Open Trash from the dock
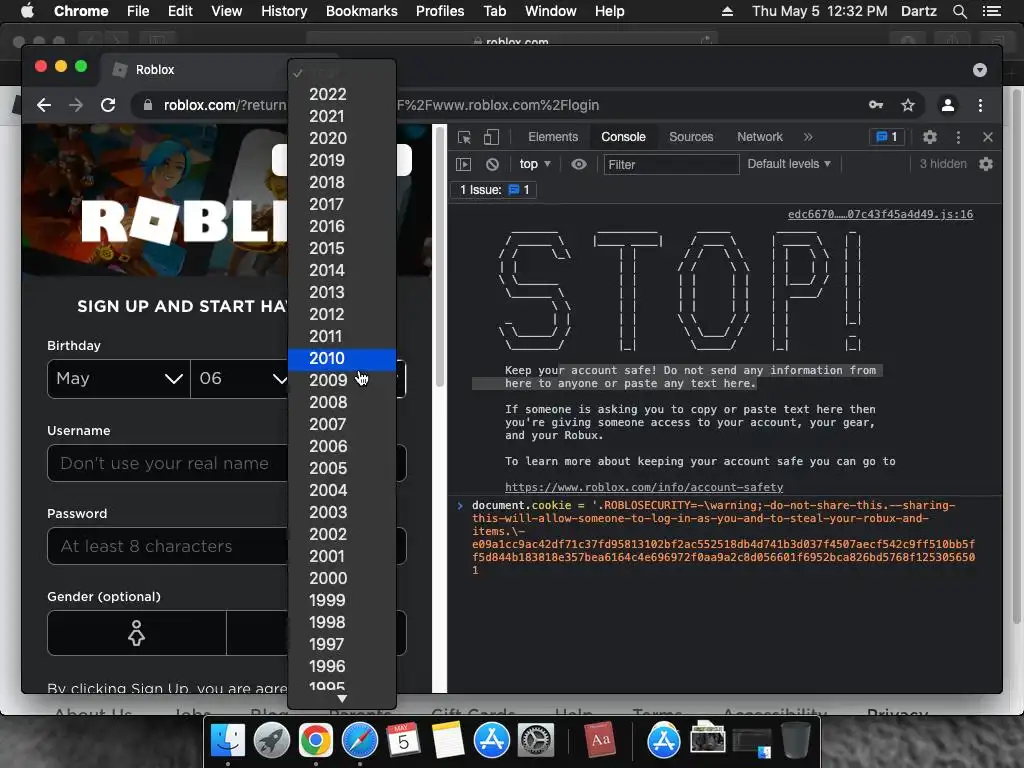This screenshot has height=768, width=1024. pos(795,739)
